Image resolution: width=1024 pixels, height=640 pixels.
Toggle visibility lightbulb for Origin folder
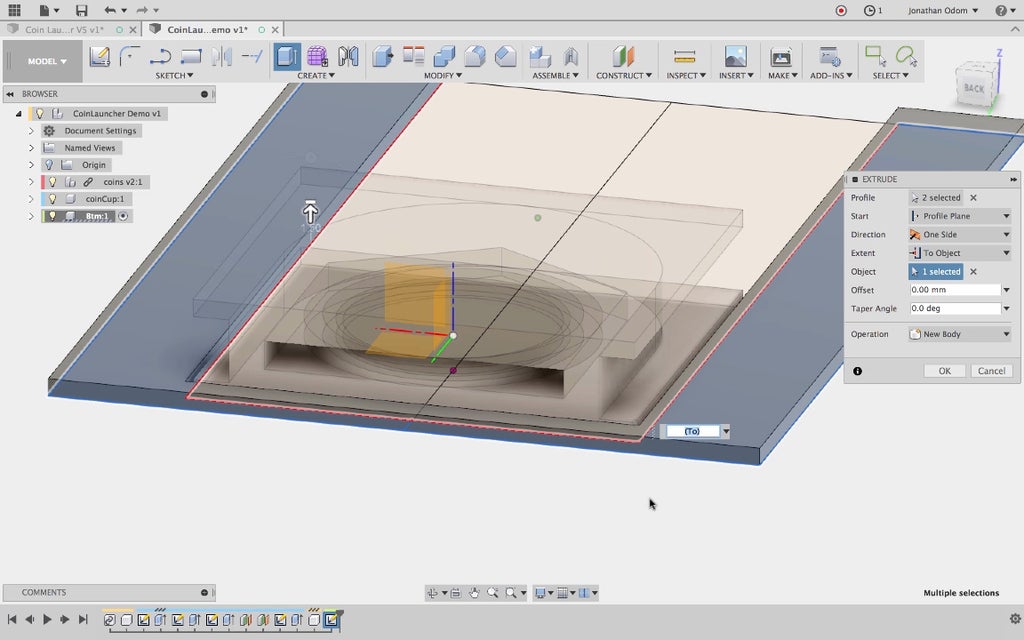tap(48, 165)
